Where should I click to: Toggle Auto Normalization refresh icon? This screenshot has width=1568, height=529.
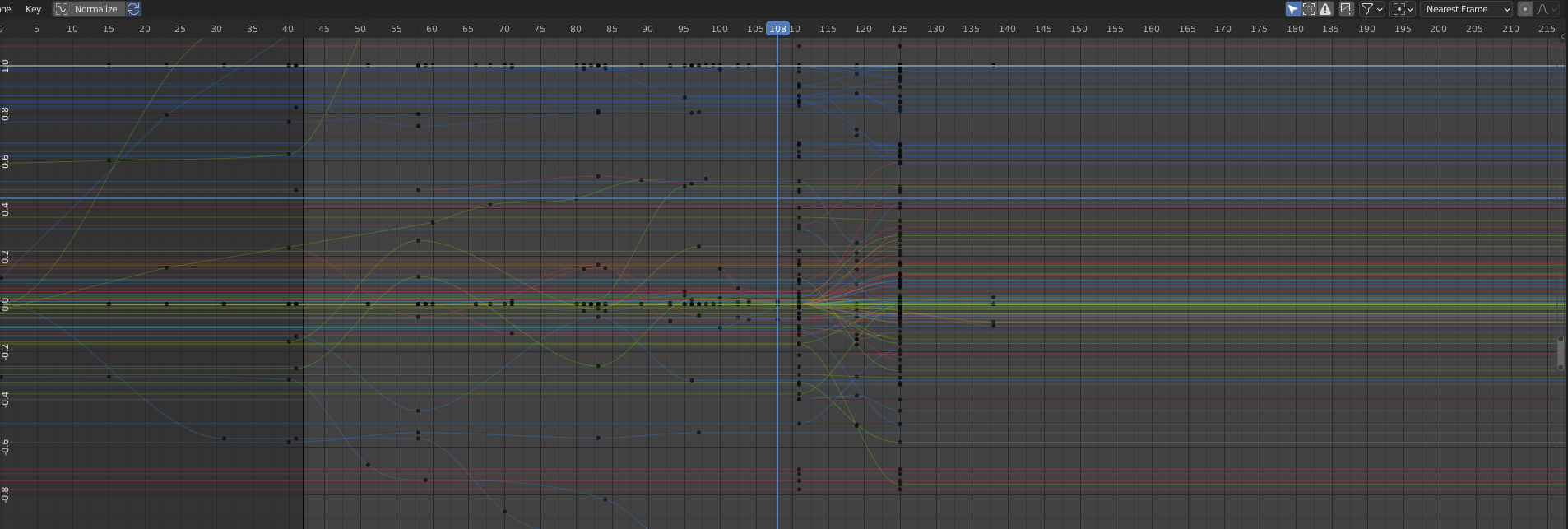click(x=133, y=9)
